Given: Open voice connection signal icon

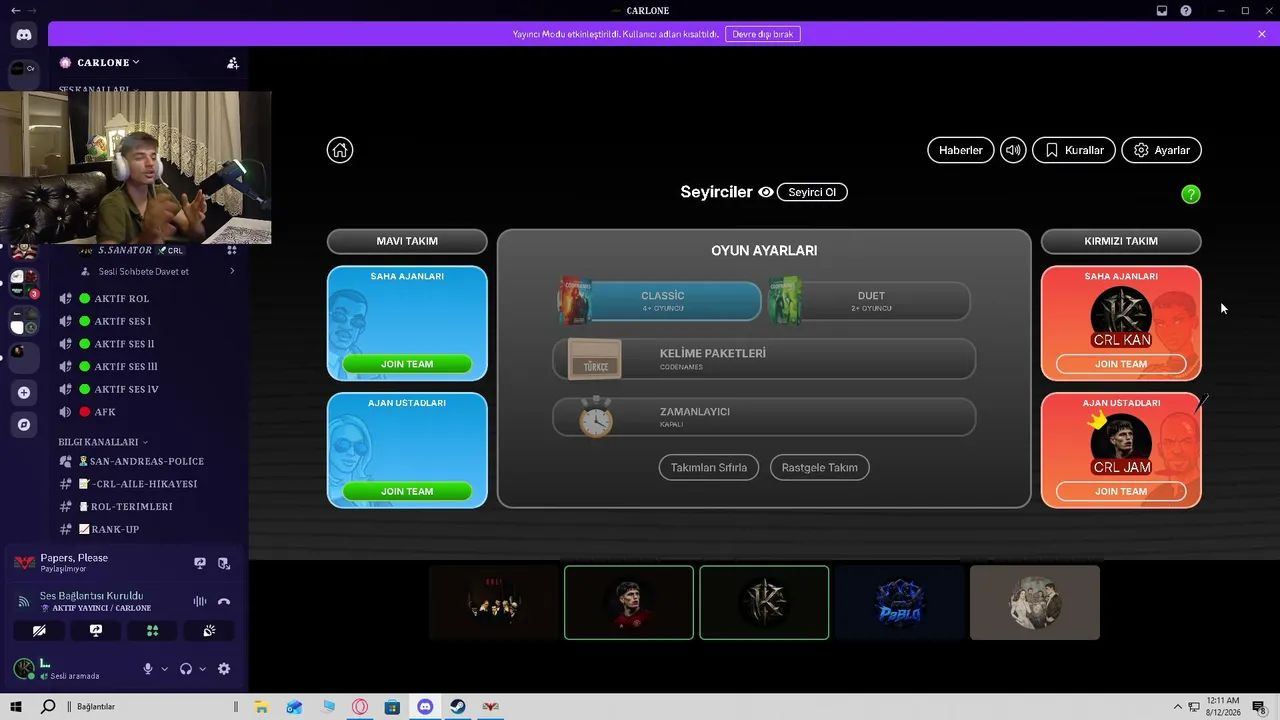Looking at the screenshot, I should click(23, 601).
